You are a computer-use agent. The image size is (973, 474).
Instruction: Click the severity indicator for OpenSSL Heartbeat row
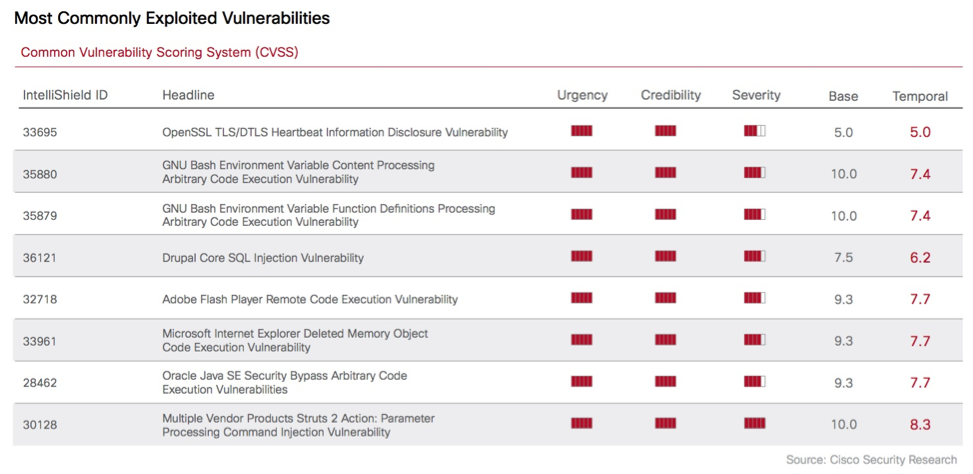[755, 131]
